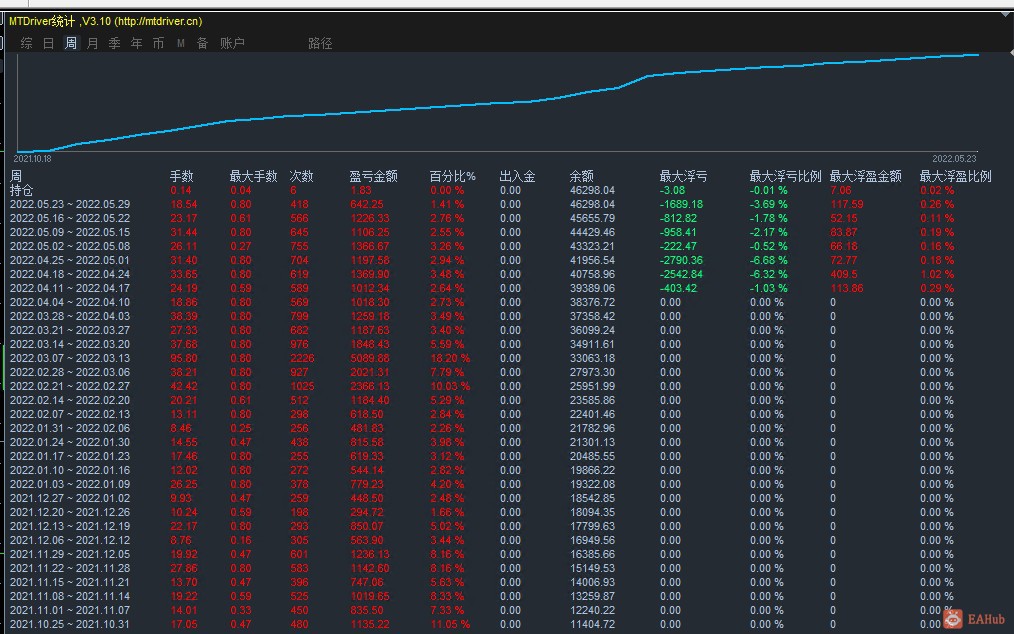The width and height of the screenshot is (1014, 634).
Task: Select the 币 currency tab
Action: 158,43
